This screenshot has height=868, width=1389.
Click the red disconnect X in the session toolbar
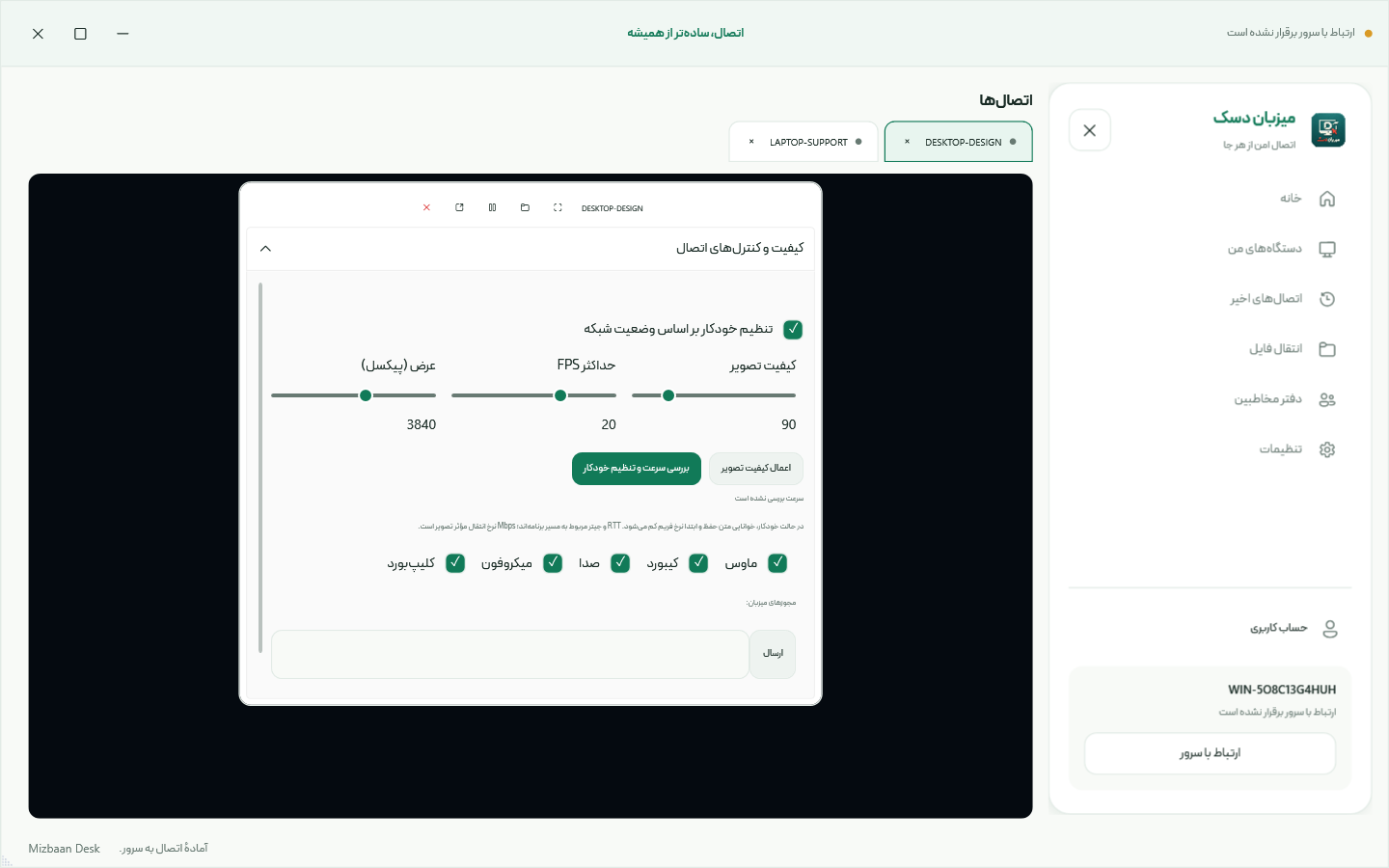pos(426,207)
